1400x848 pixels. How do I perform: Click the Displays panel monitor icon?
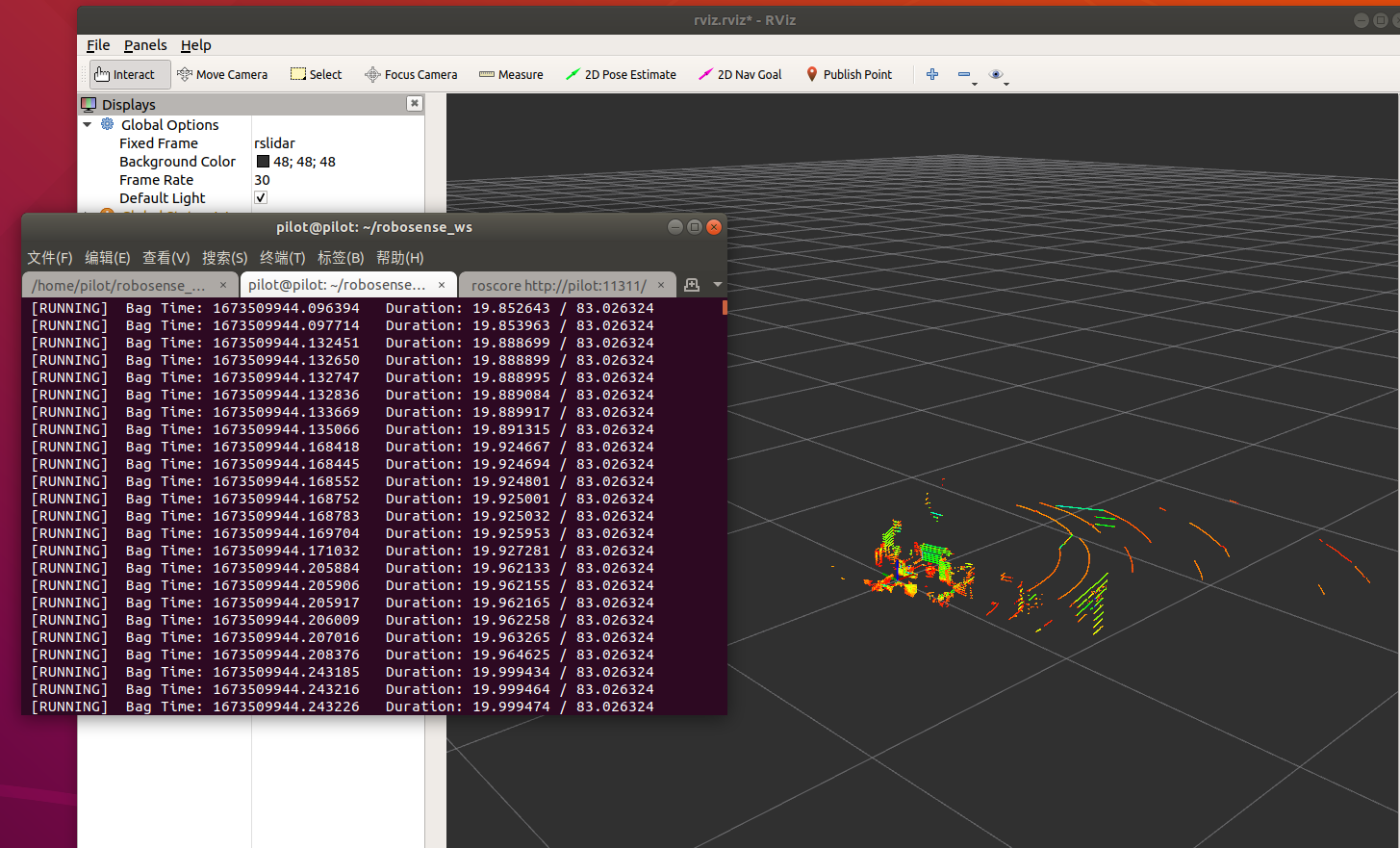89,104
